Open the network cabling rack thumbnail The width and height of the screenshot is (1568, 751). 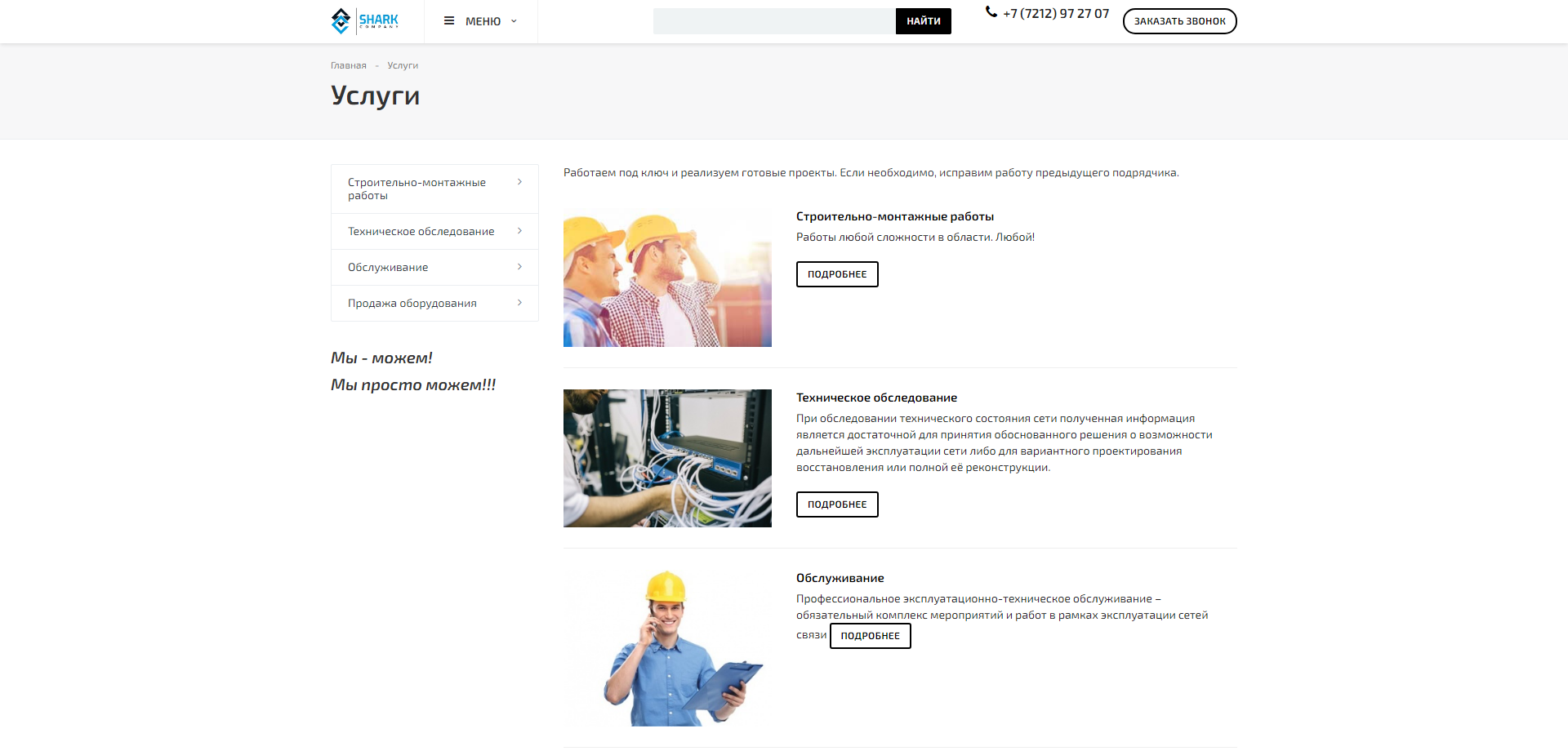667,458
